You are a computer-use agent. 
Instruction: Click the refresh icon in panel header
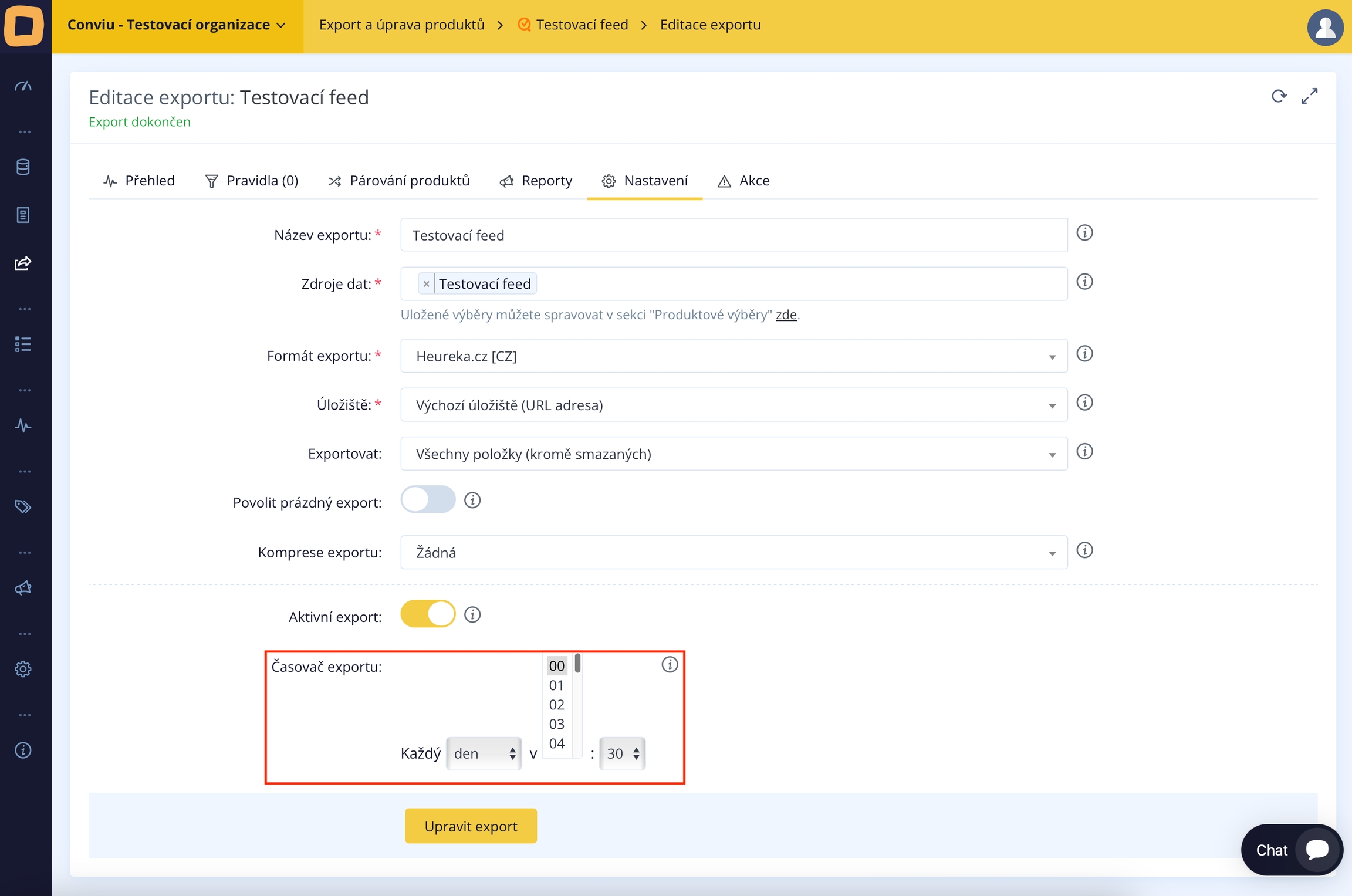[x=1279, y=96]
